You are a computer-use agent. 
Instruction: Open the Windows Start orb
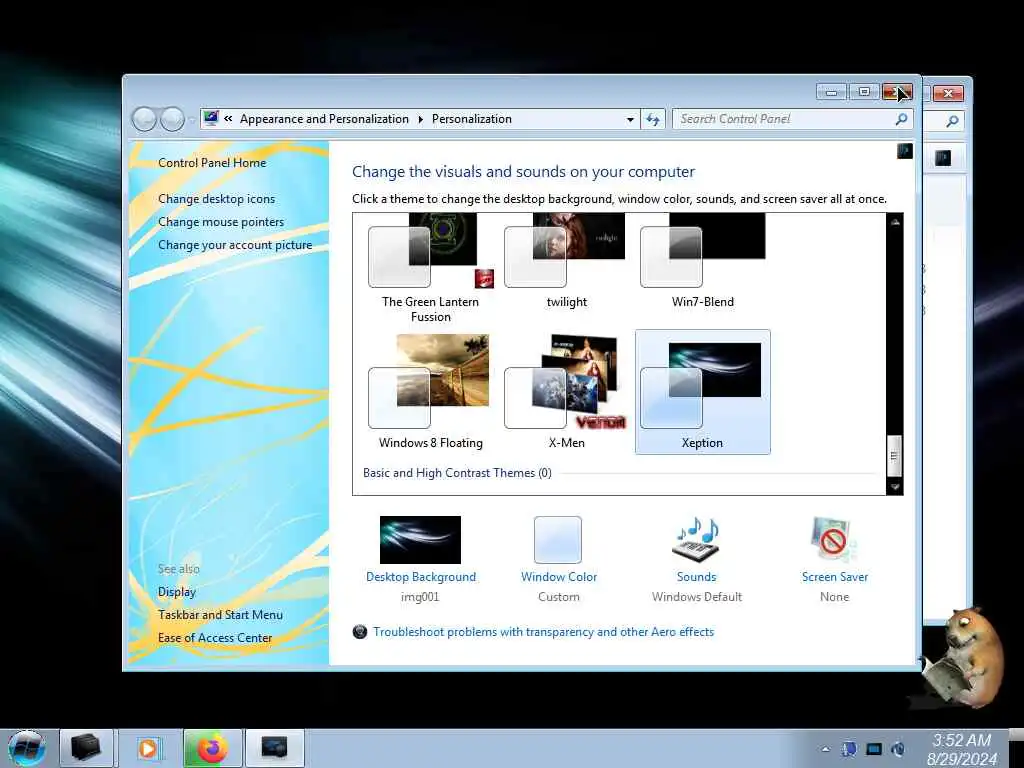[x=27, y=748]
